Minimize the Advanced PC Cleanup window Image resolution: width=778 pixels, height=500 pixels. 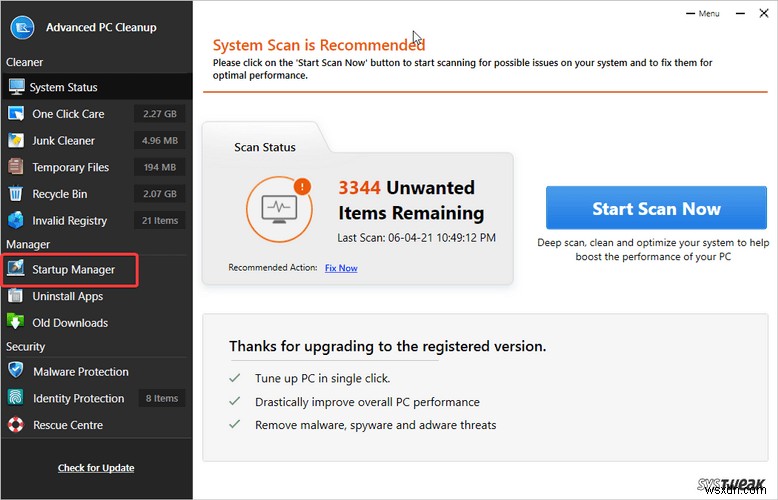(740, 13)
